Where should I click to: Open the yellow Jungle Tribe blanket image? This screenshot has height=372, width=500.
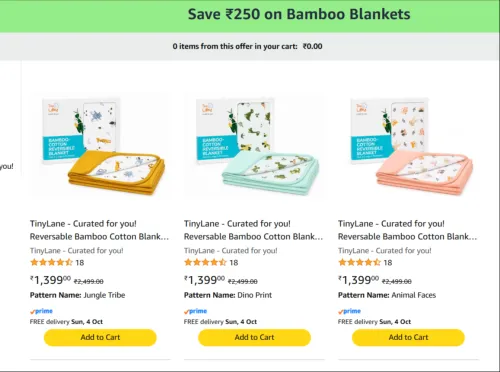102,146
